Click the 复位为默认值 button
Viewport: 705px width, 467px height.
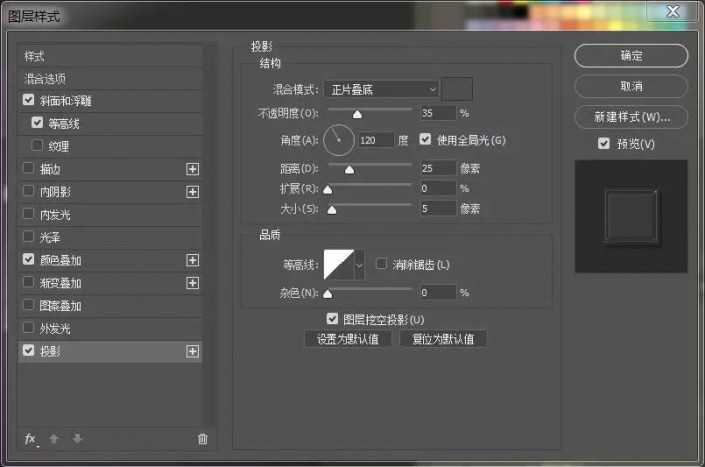click(x=443, y=339)
